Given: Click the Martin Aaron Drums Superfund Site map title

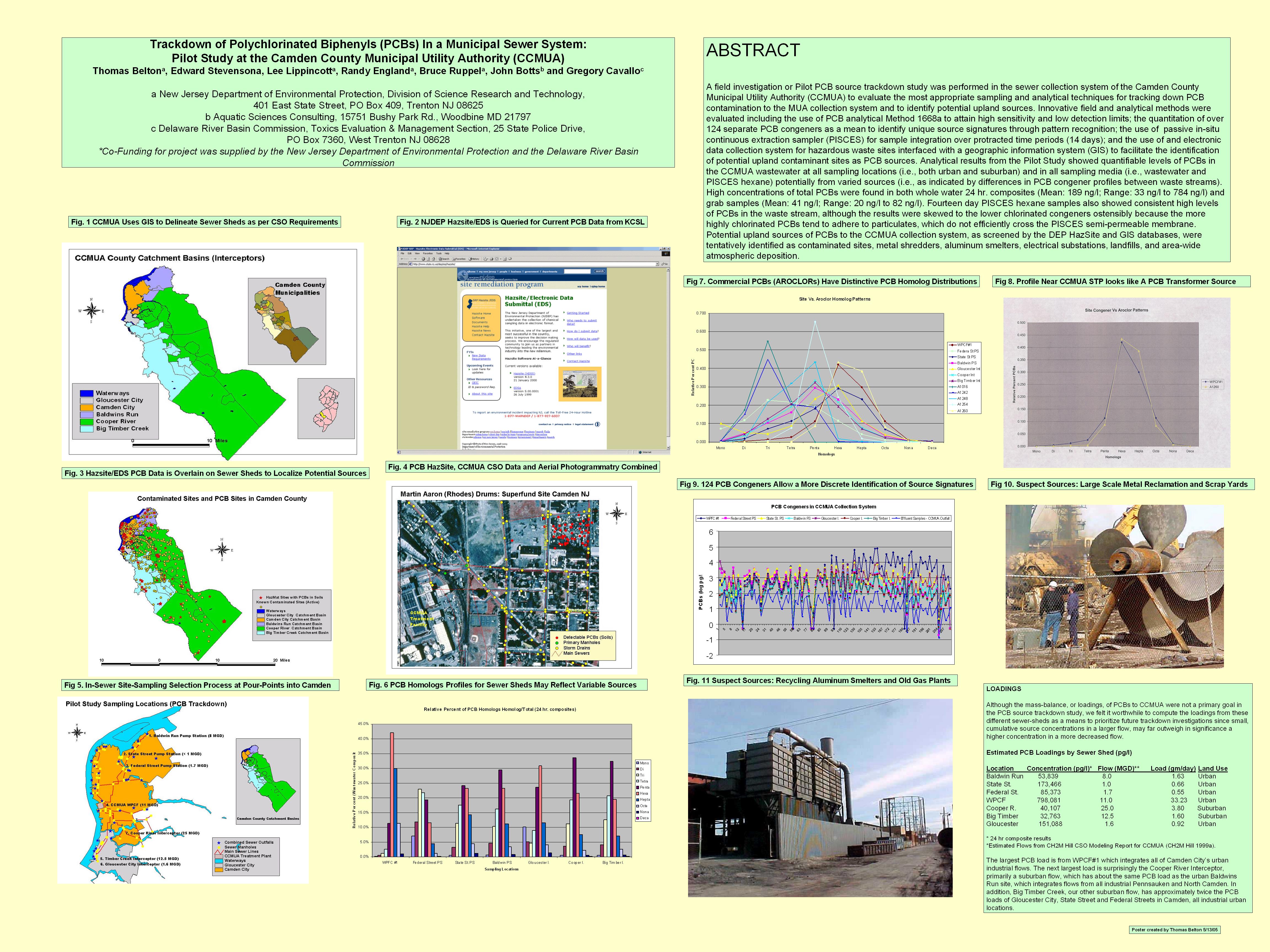Looking at the screenshot, I should (x=494, y=494).
